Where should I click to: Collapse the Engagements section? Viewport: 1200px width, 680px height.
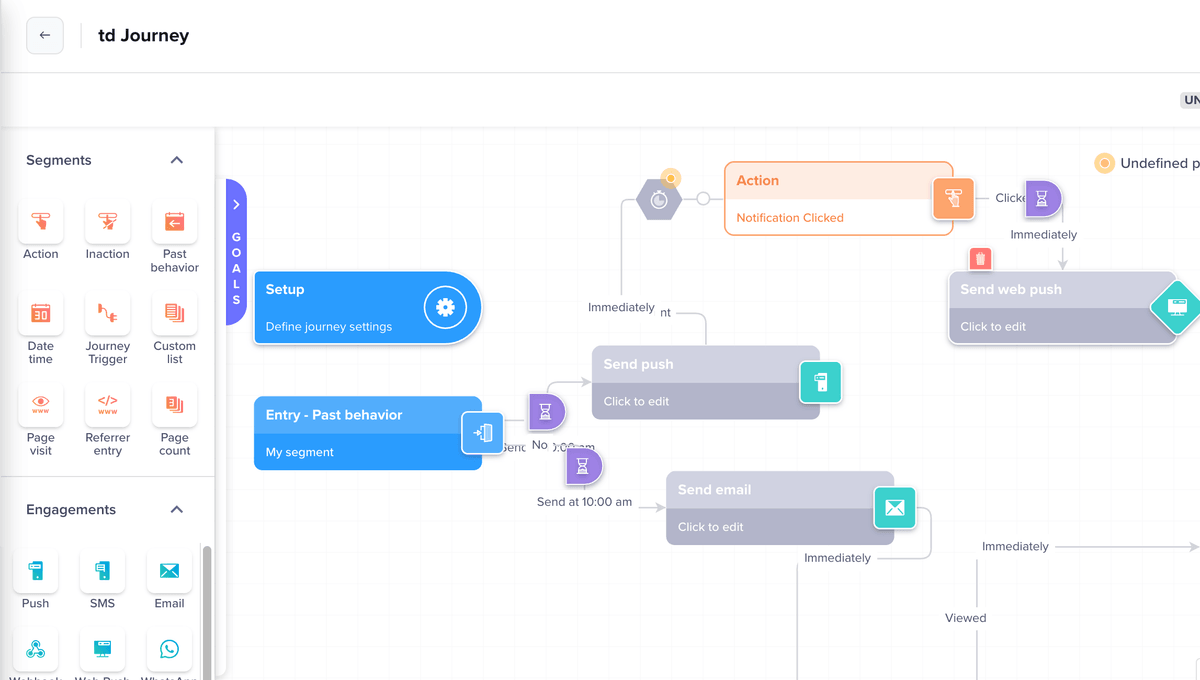(177, 509)
